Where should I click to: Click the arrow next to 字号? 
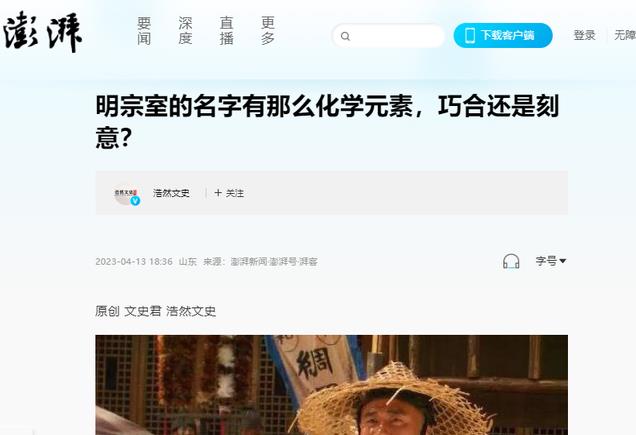point(563,261)
